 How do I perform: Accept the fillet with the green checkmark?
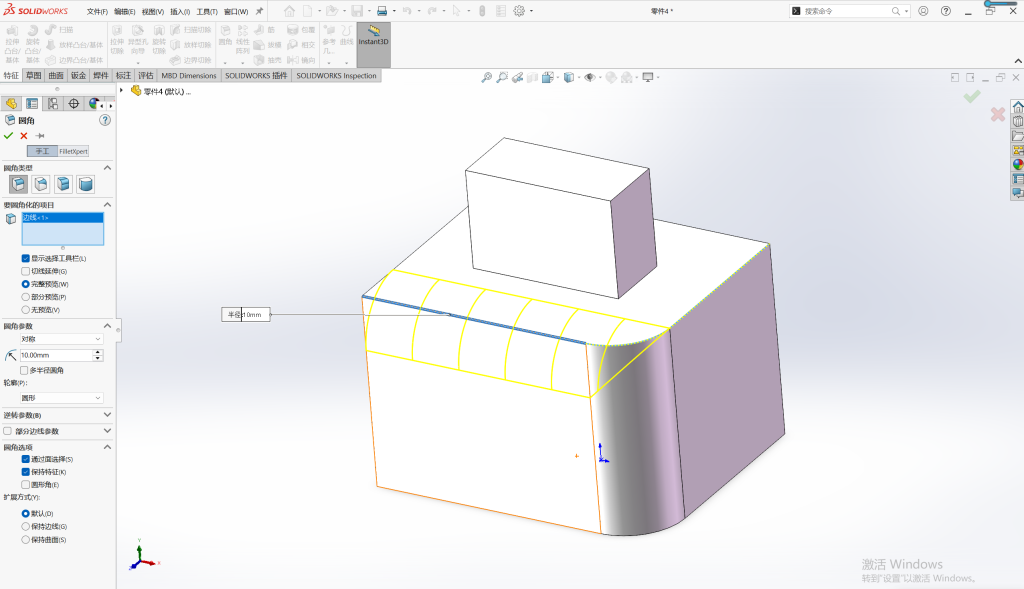point(8,136)
